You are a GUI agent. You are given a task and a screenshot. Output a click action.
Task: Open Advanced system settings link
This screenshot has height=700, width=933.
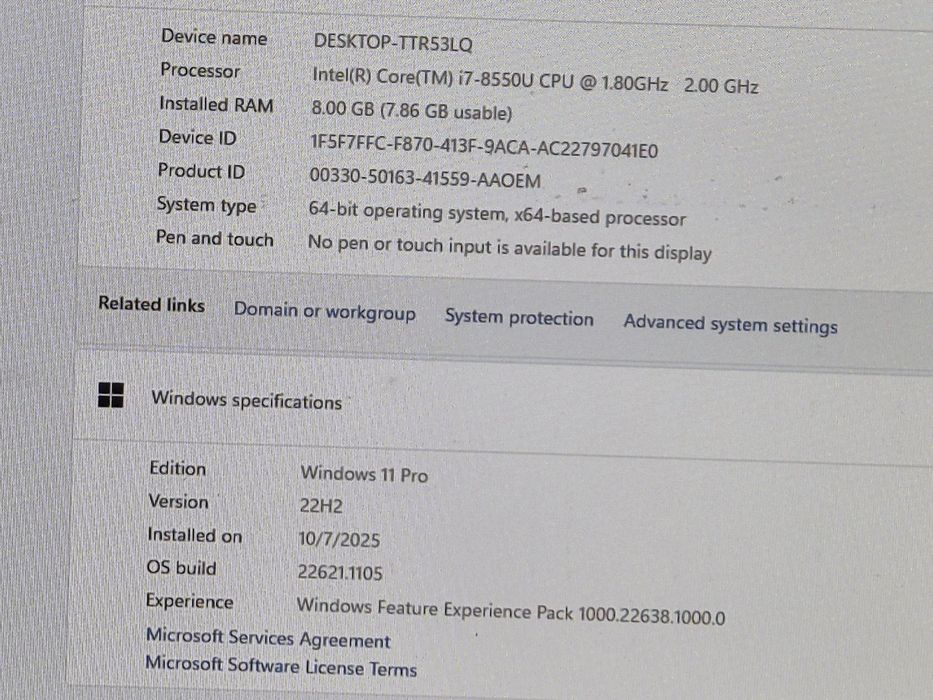click(730, 324)
